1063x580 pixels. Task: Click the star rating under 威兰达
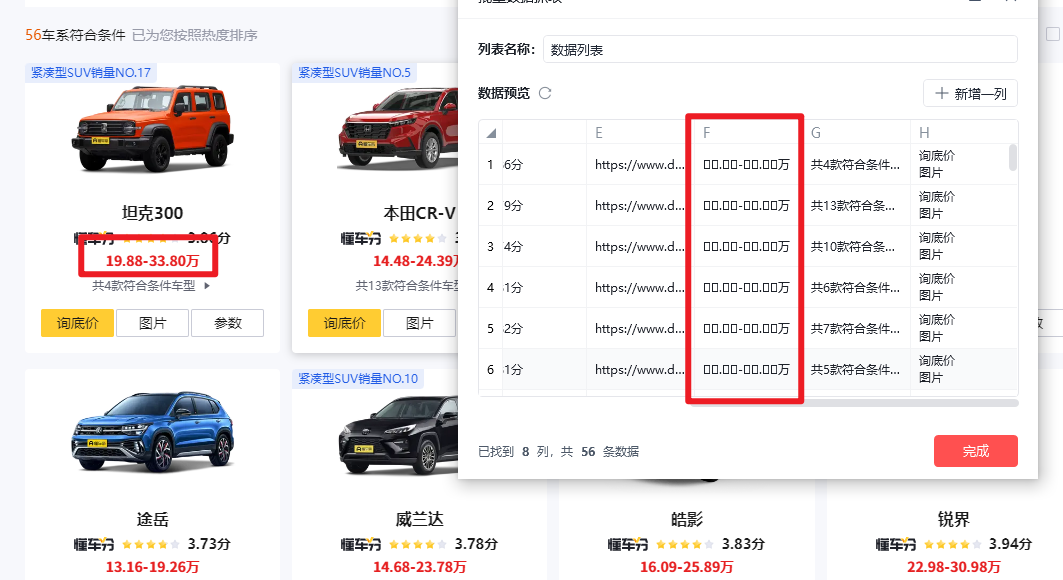pyautogui.click(x=418, y=544)
